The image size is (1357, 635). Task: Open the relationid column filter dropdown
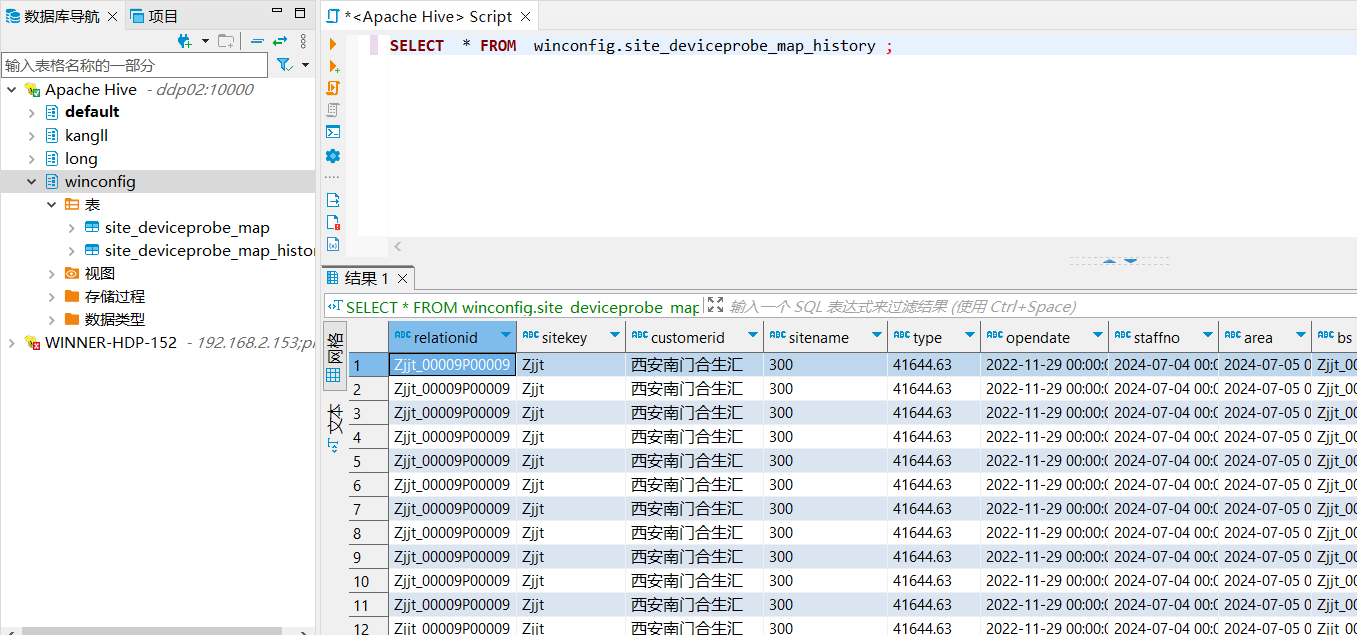click(505, 336)
